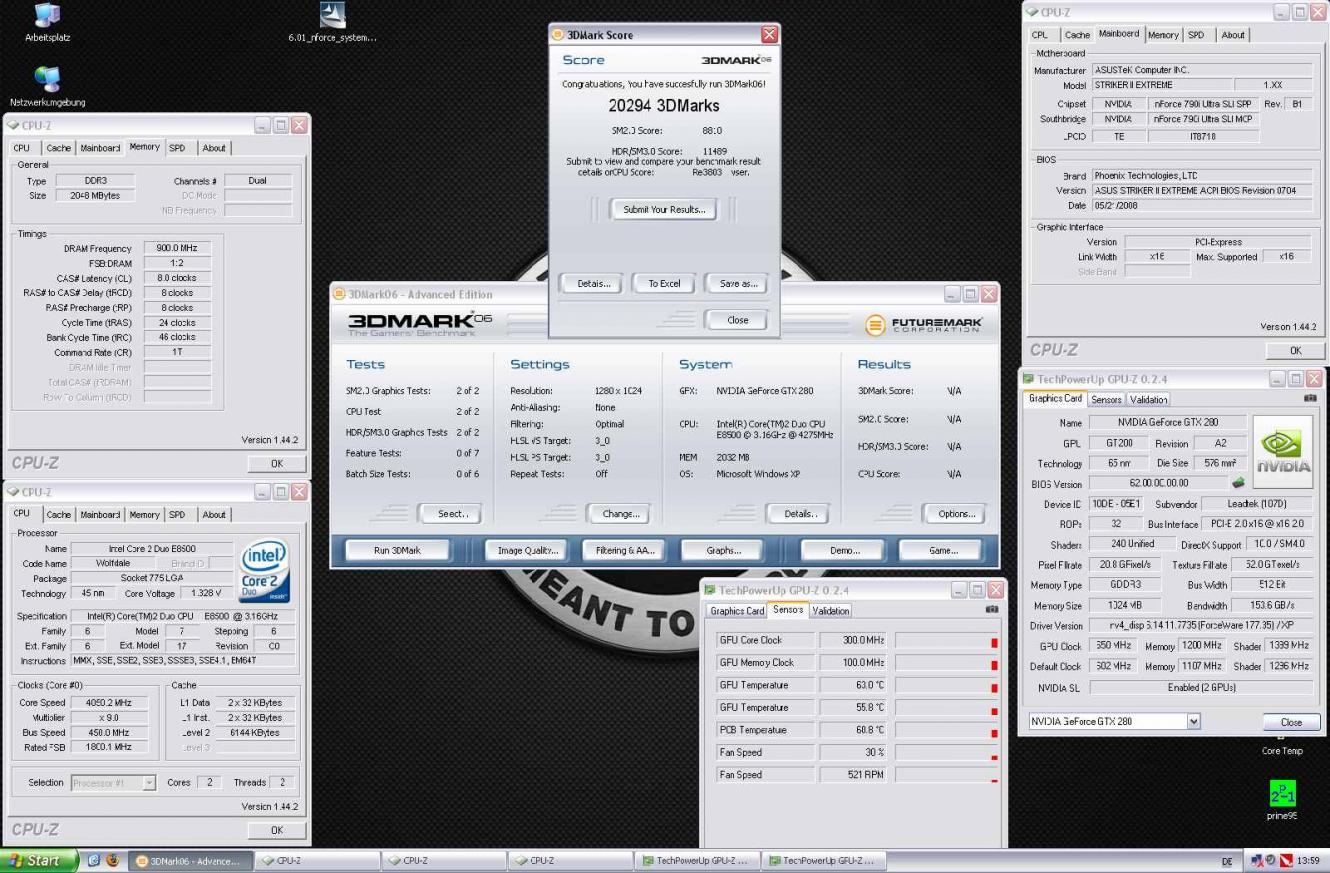
Task: Open Image Quality in 3DMark06
Action: (528, 550)
